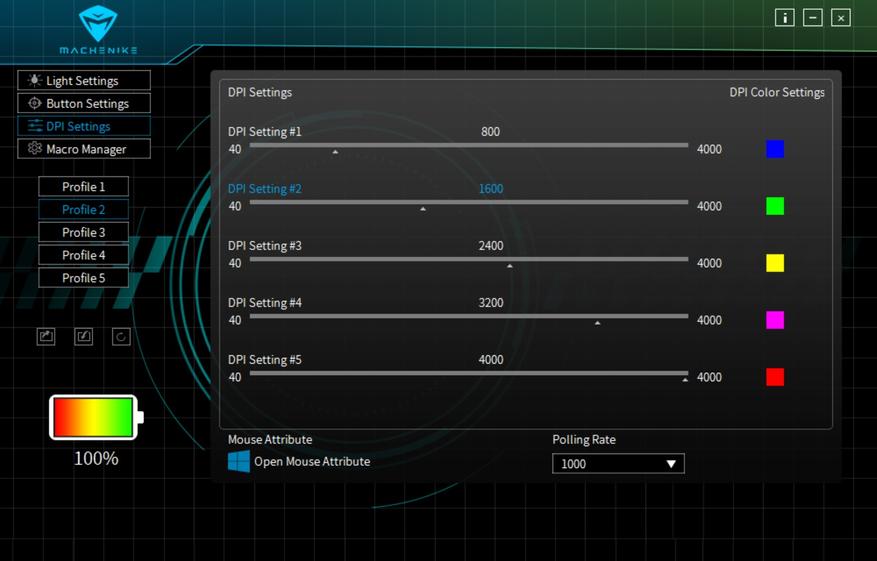The width and height of the screenshot is (877, 561).
Task: Select the DPI Setting #5 label
Action: [x=265, y=360]
